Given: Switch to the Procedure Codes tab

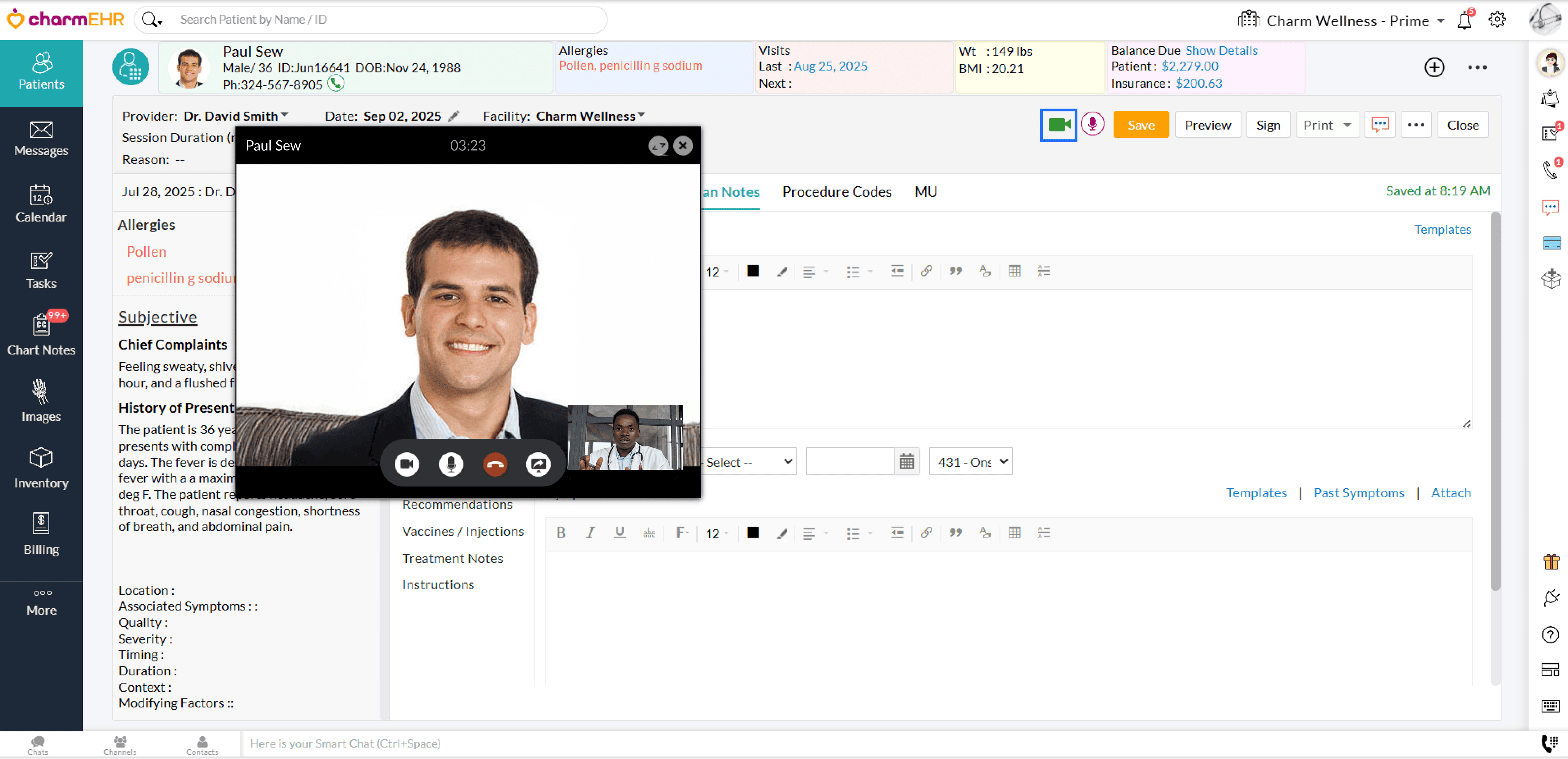Looking at the screenshot, I should (836, 192).
